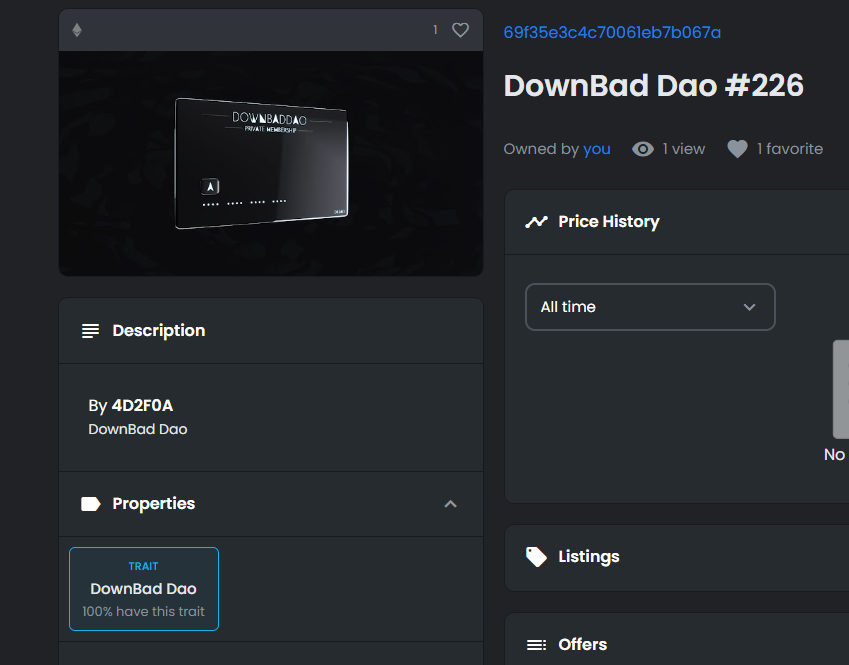Image resolution: width=849 pixels, height=665 pixels.
Task: Open the DownBad Dao membership card image
Action: pos(271,164)
